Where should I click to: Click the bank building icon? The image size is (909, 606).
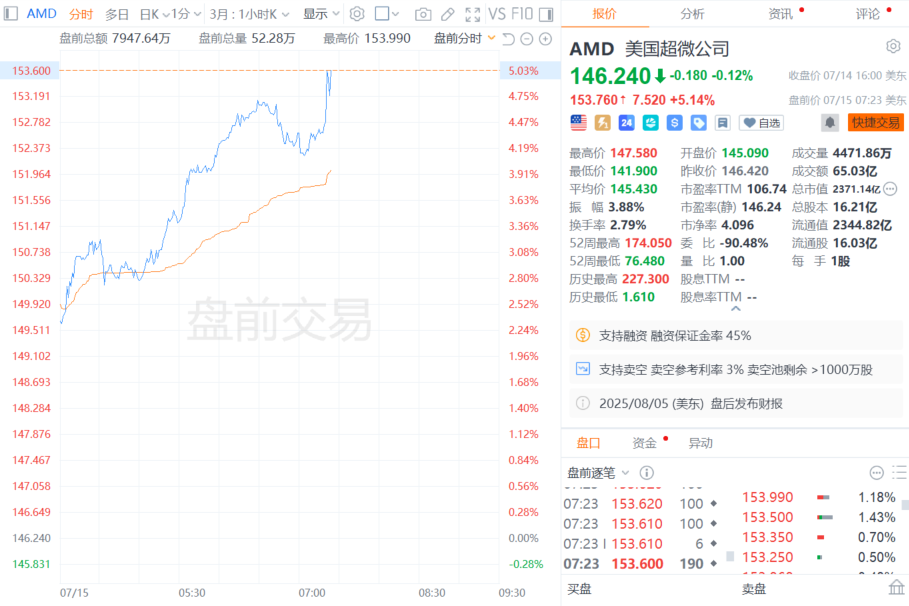[x=896, y=587]
